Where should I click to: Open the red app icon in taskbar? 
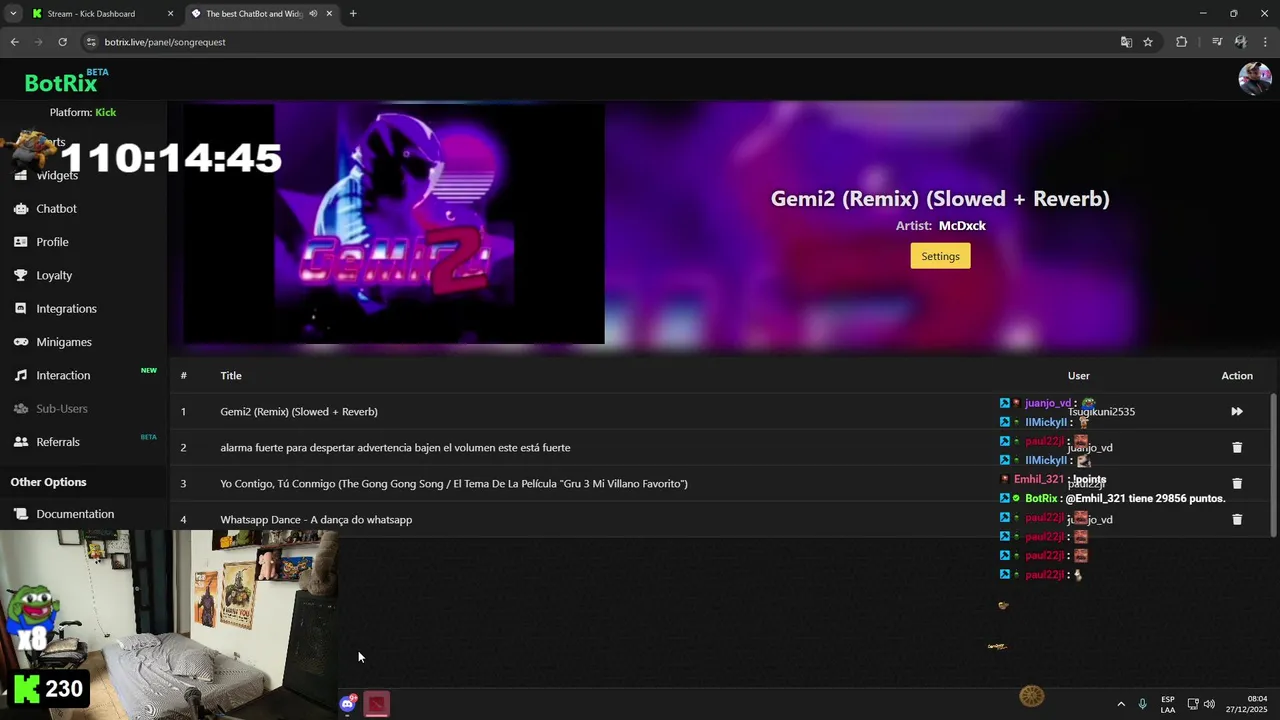pos(376,704)
